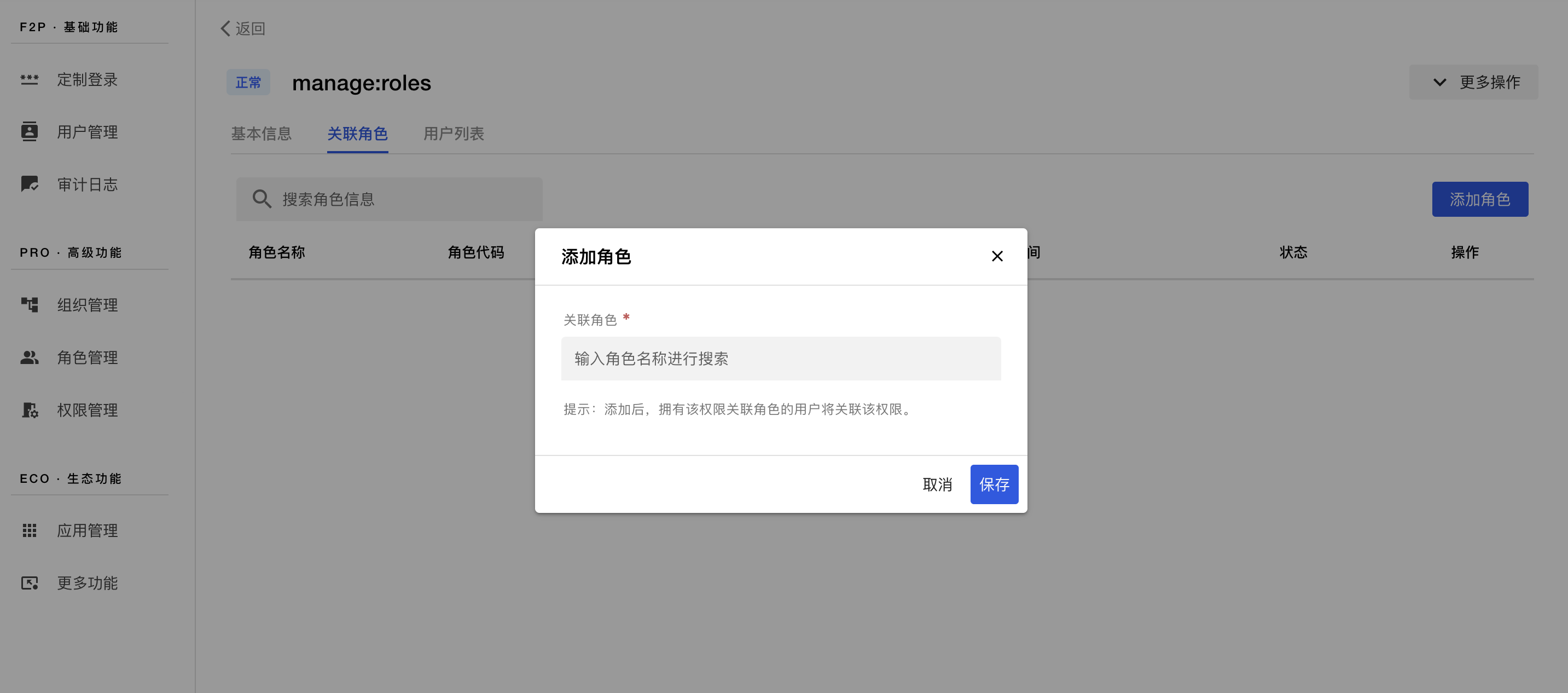Click the role management people icon
1568x693 pixels.
(x=29, y=357)
